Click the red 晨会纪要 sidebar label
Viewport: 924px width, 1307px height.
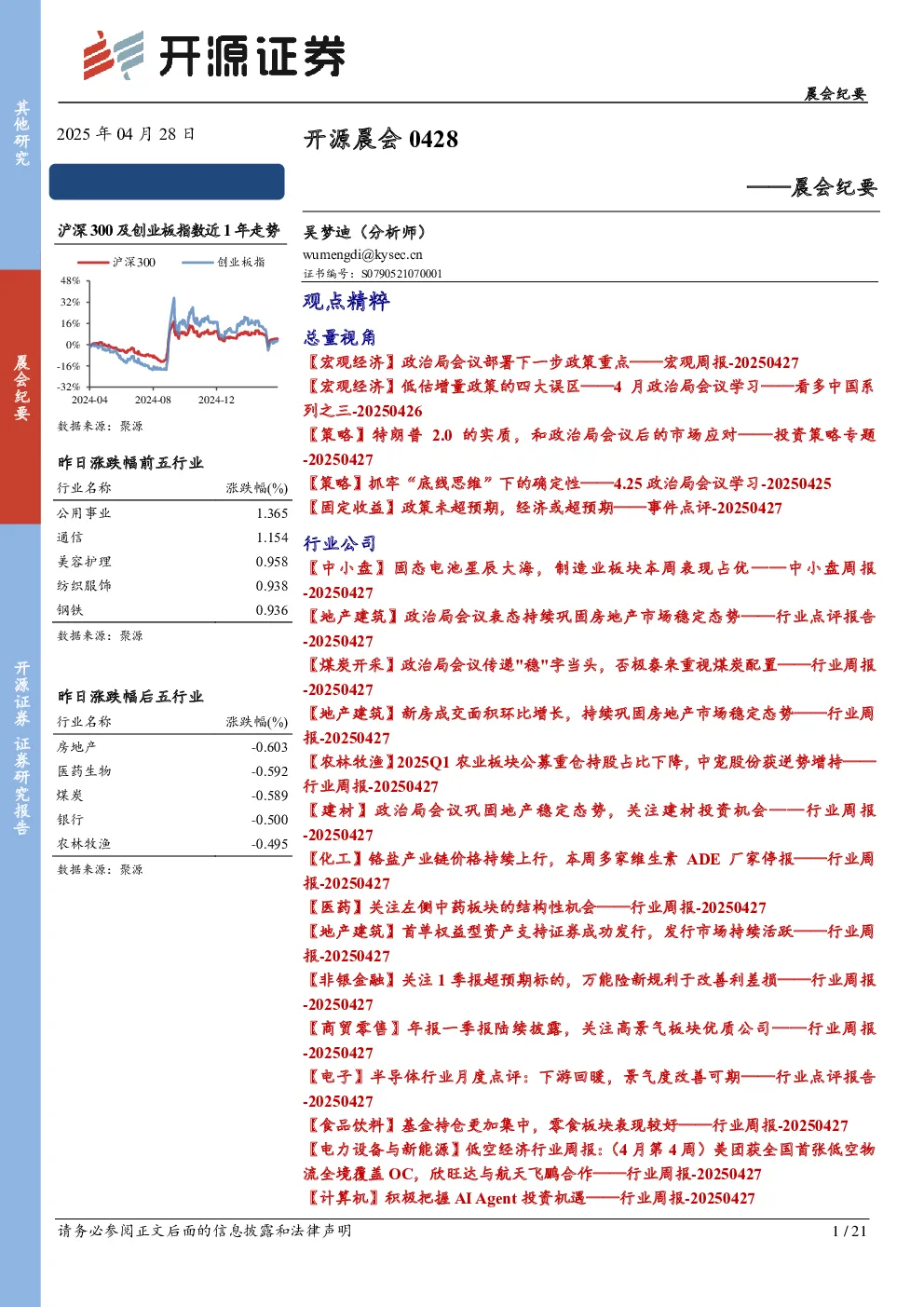click(x=20, y=388)
